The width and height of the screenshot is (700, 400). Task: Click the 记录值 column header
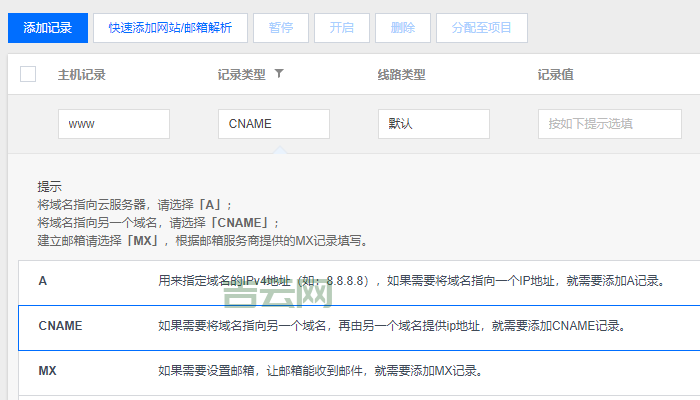pyautogui.click(x=555, y=75)
